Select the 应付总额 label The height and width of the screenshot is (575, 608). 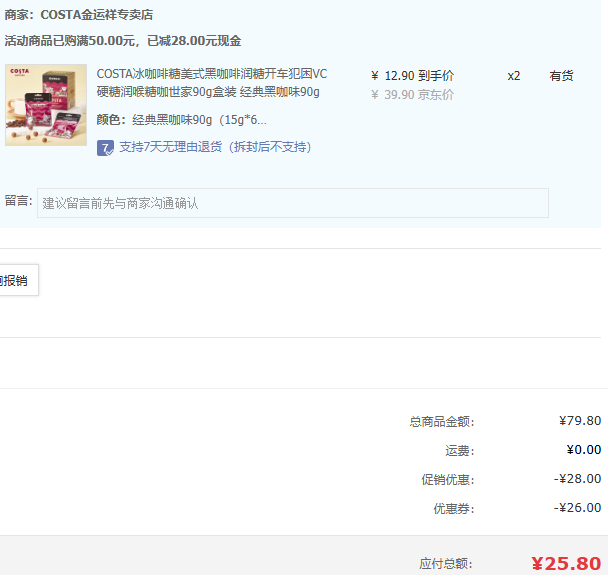coord(446,564)
